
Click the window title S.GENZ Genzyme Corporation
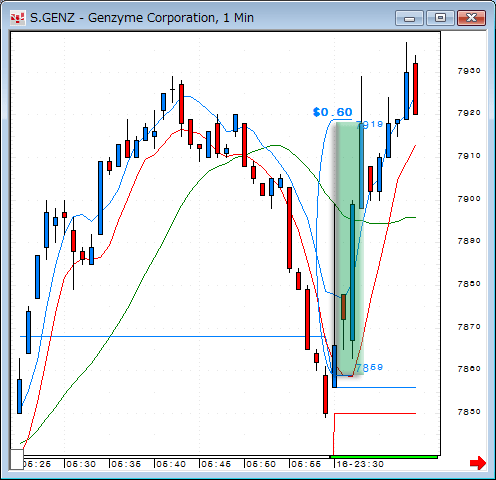click(x=142, y=18)
